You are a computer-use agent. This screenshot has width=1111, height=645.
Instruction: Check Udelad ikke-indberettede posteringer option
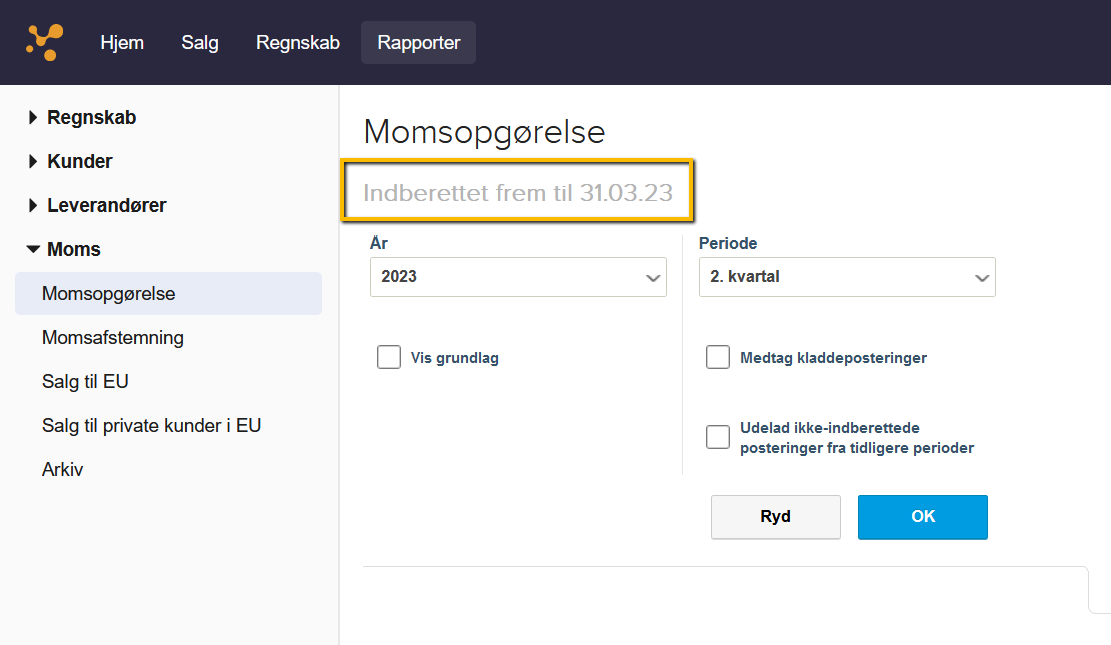pyautogui.click(x=718, y=437)
